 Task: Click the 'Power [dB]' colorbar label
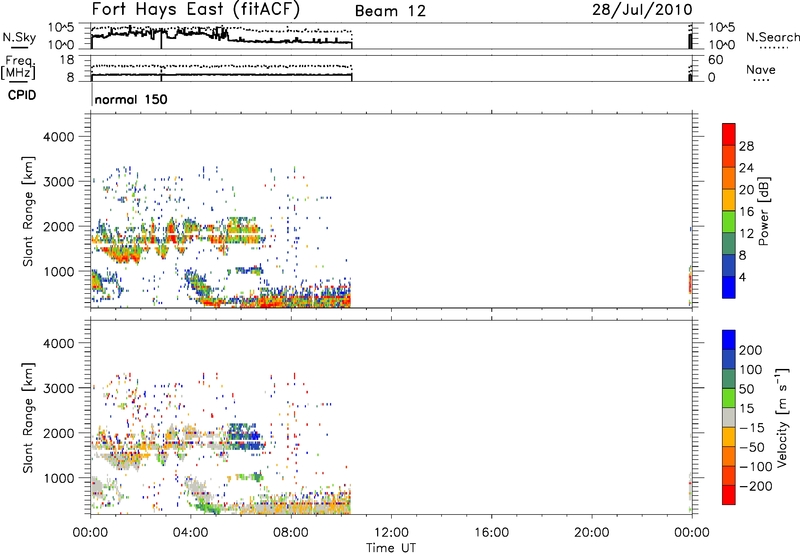click(764, 211)
